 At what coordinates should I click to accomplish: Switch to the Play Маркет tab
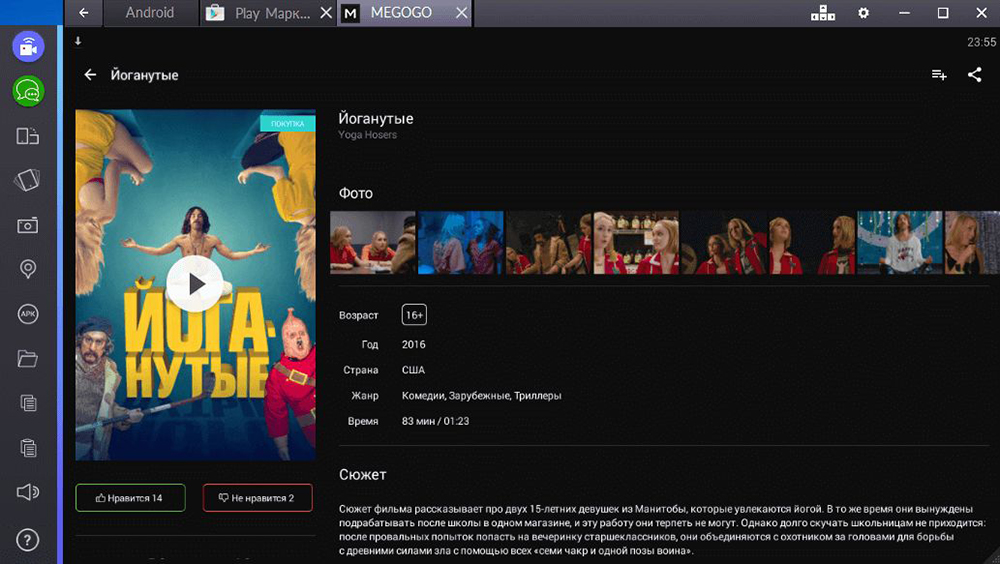tap(268, 13)
